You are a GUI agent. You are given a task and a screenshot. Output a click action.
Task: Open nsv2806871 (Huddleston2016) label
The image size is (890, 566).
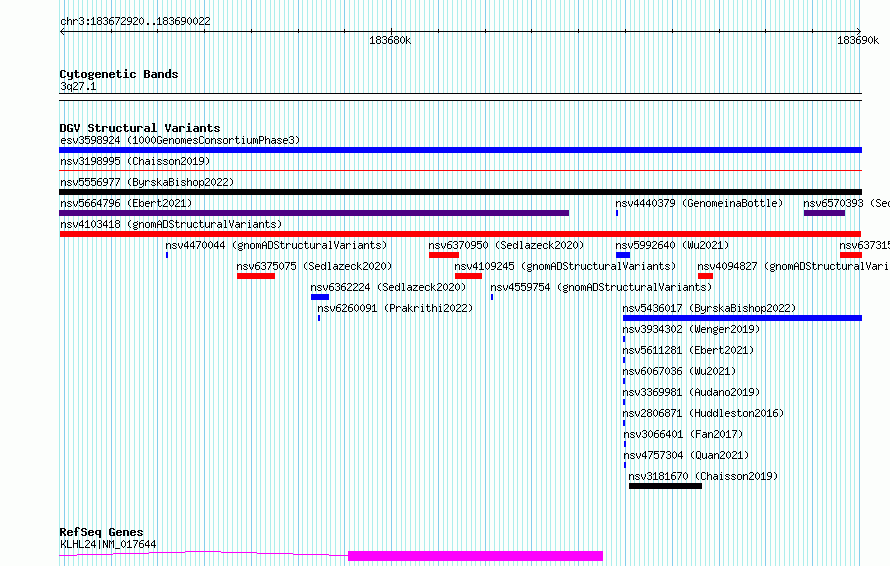click(703, 413)
